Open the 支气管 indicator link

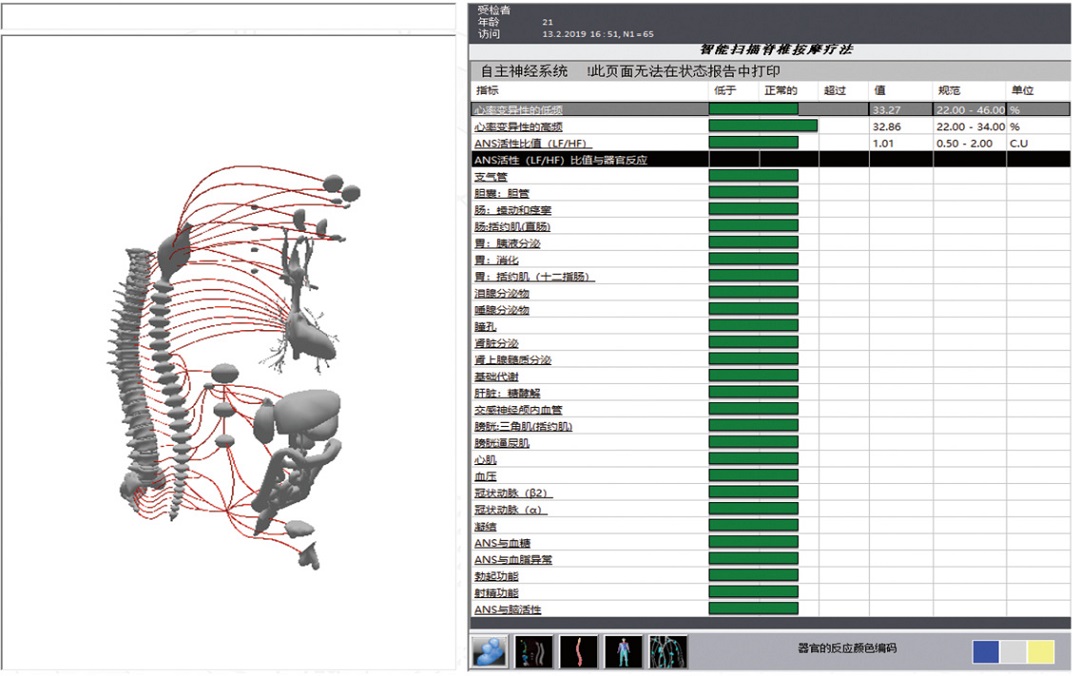click(491, 177)
